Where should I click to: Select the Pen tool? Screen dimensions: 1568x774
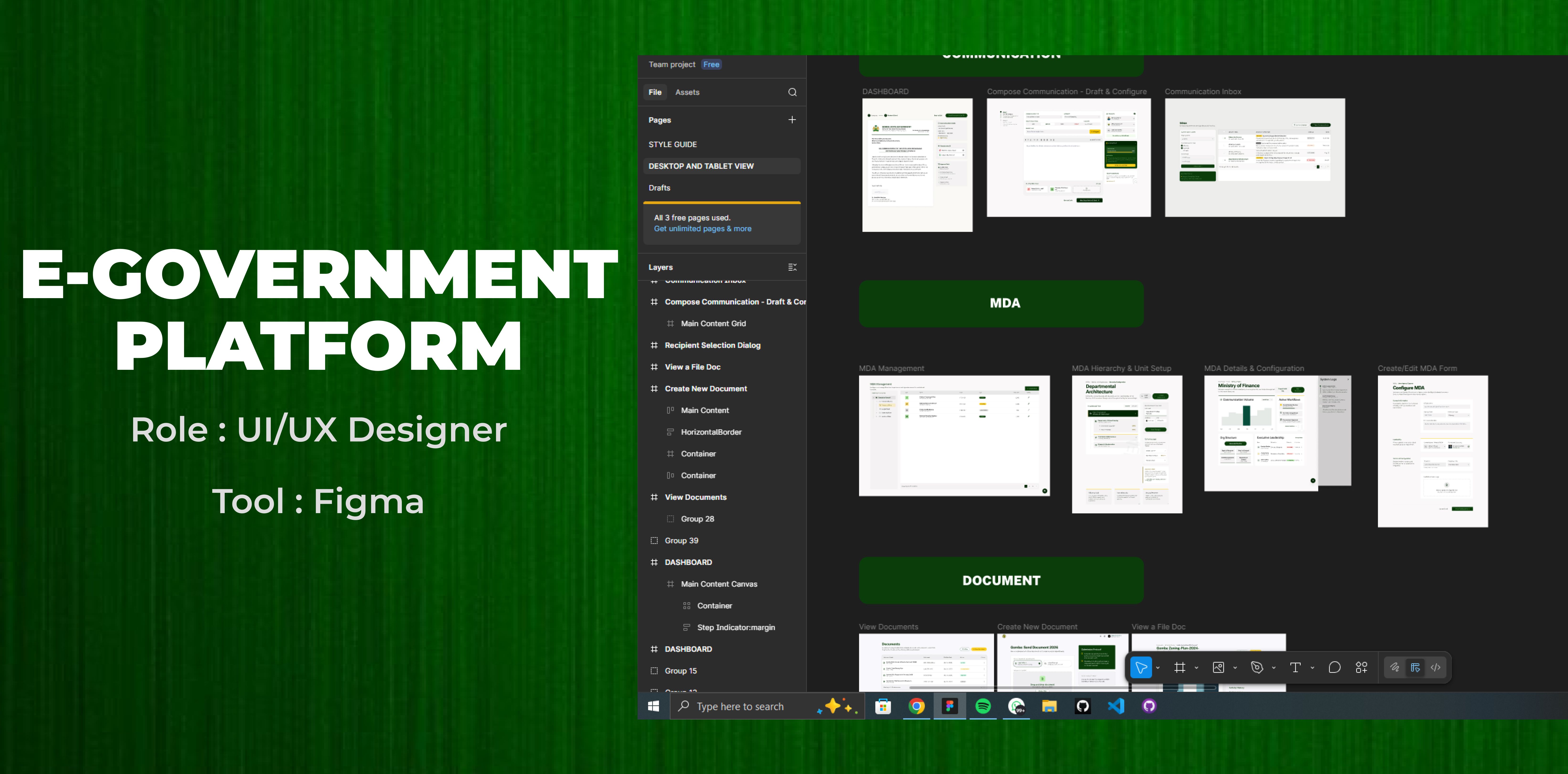point(1256,667)
